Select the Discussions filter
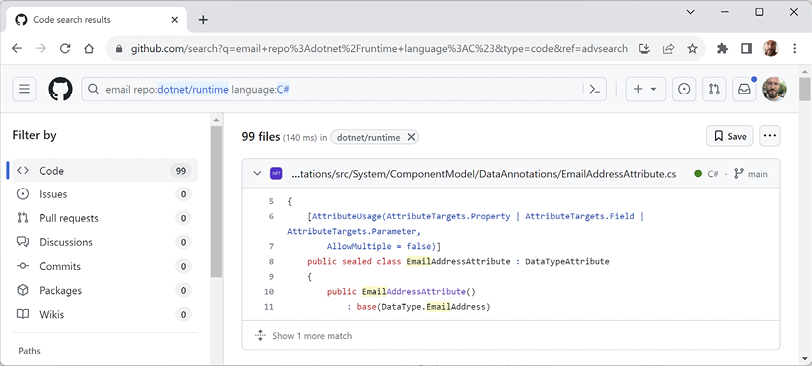 [x=105, y=242]
